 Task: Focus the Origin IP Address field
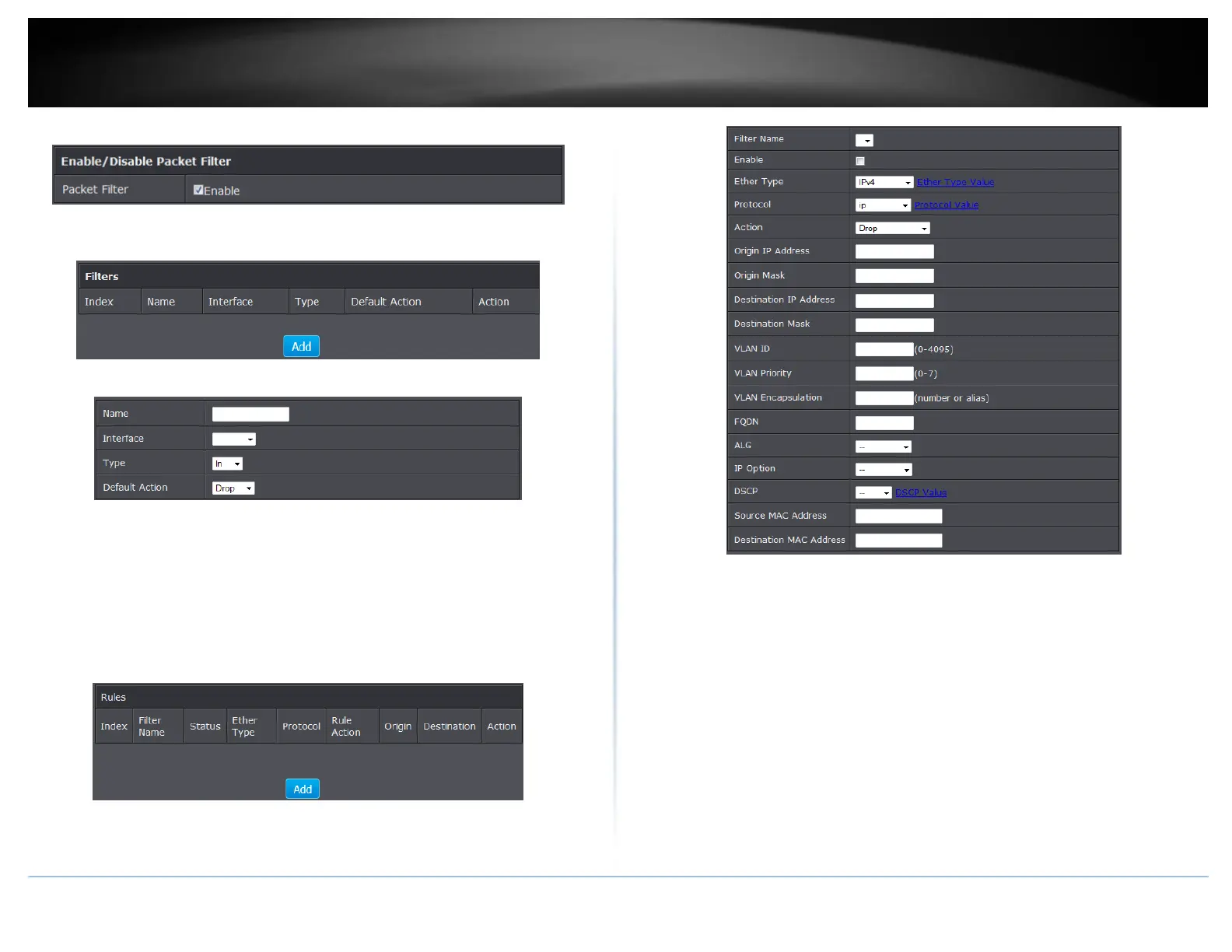pos(894,251)
